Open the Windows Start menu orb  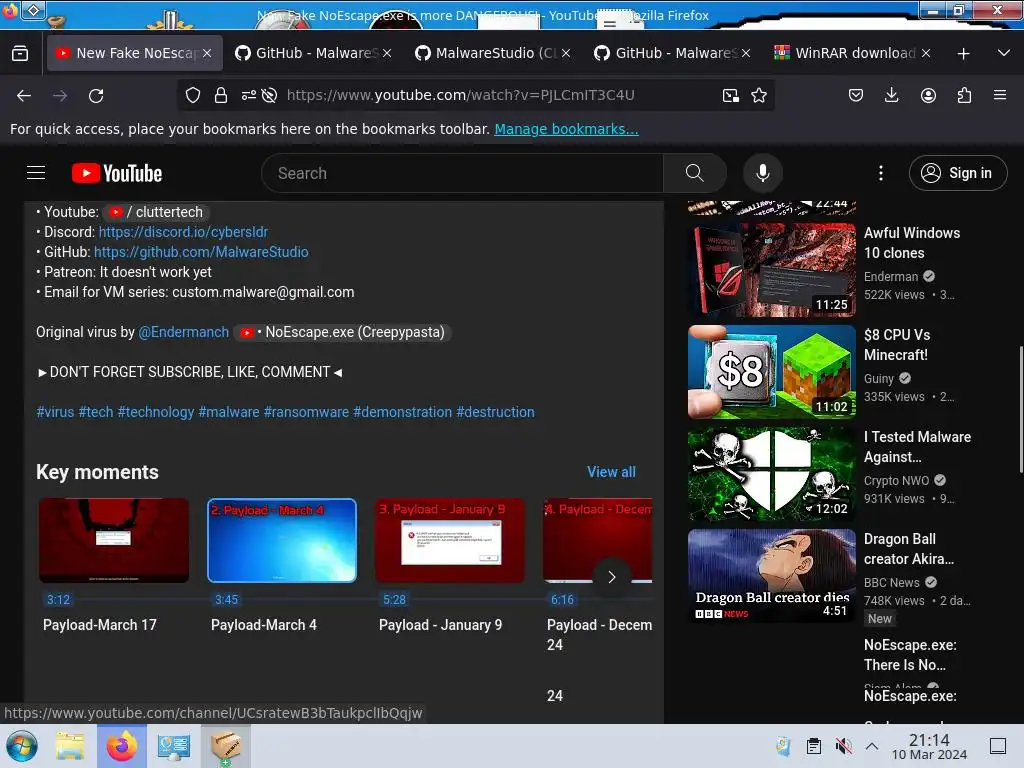coord(22,746)
